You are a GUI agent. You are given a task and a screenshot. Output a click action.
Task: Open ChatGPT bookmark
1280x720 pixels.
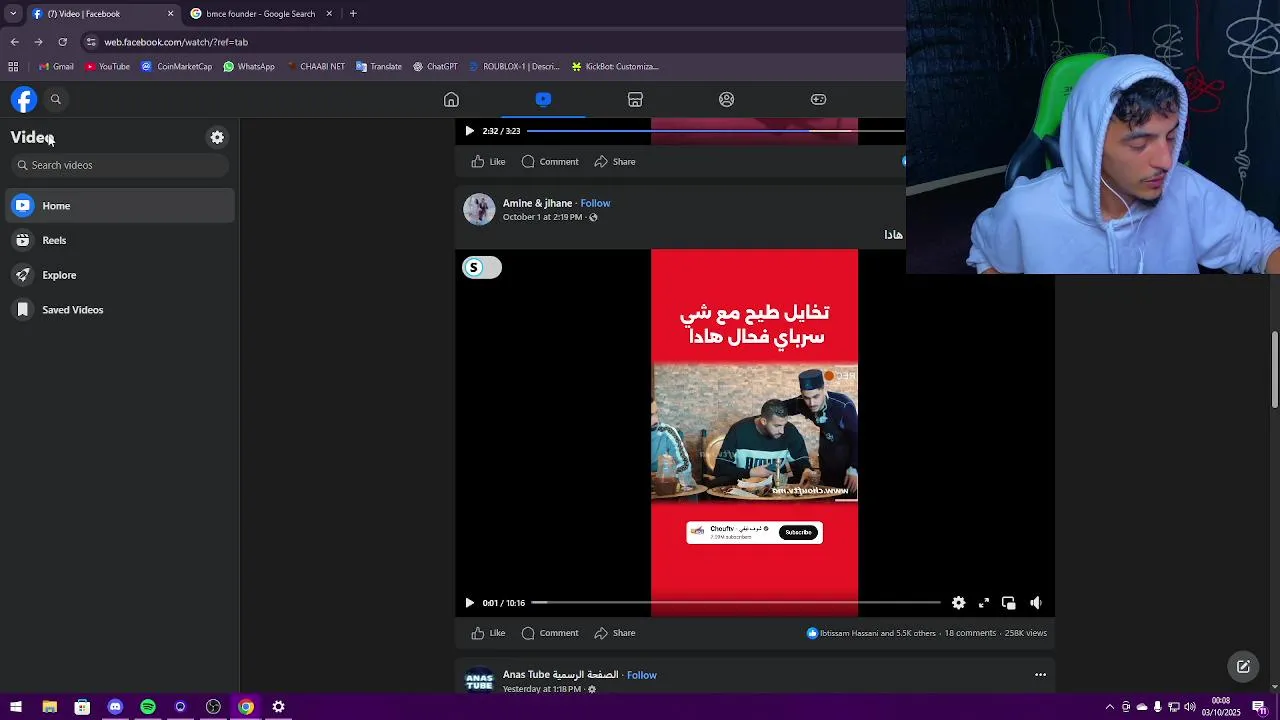(435, 67)
